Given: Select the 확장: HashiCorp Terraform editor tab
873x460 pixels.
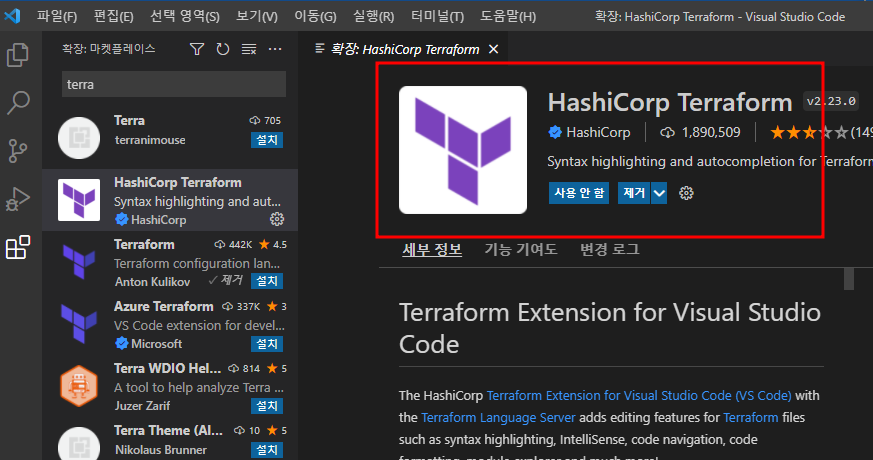Looking at the screenshot, I should pos(405,50).
